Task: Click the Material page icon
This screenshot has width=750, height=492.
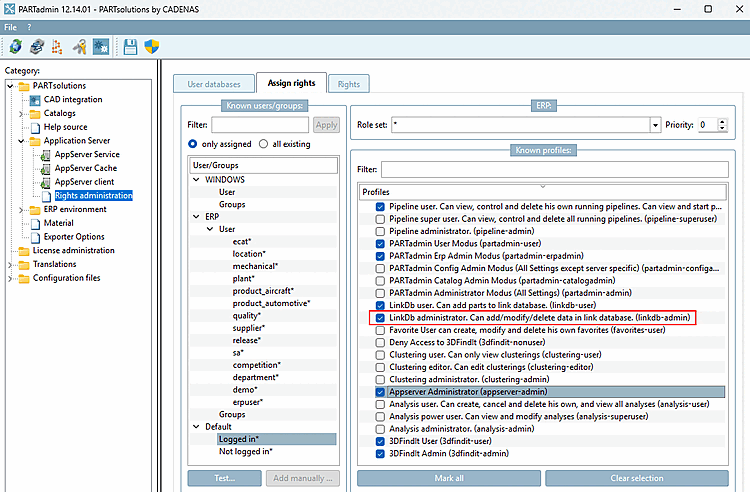Action: tap(35, 223)
